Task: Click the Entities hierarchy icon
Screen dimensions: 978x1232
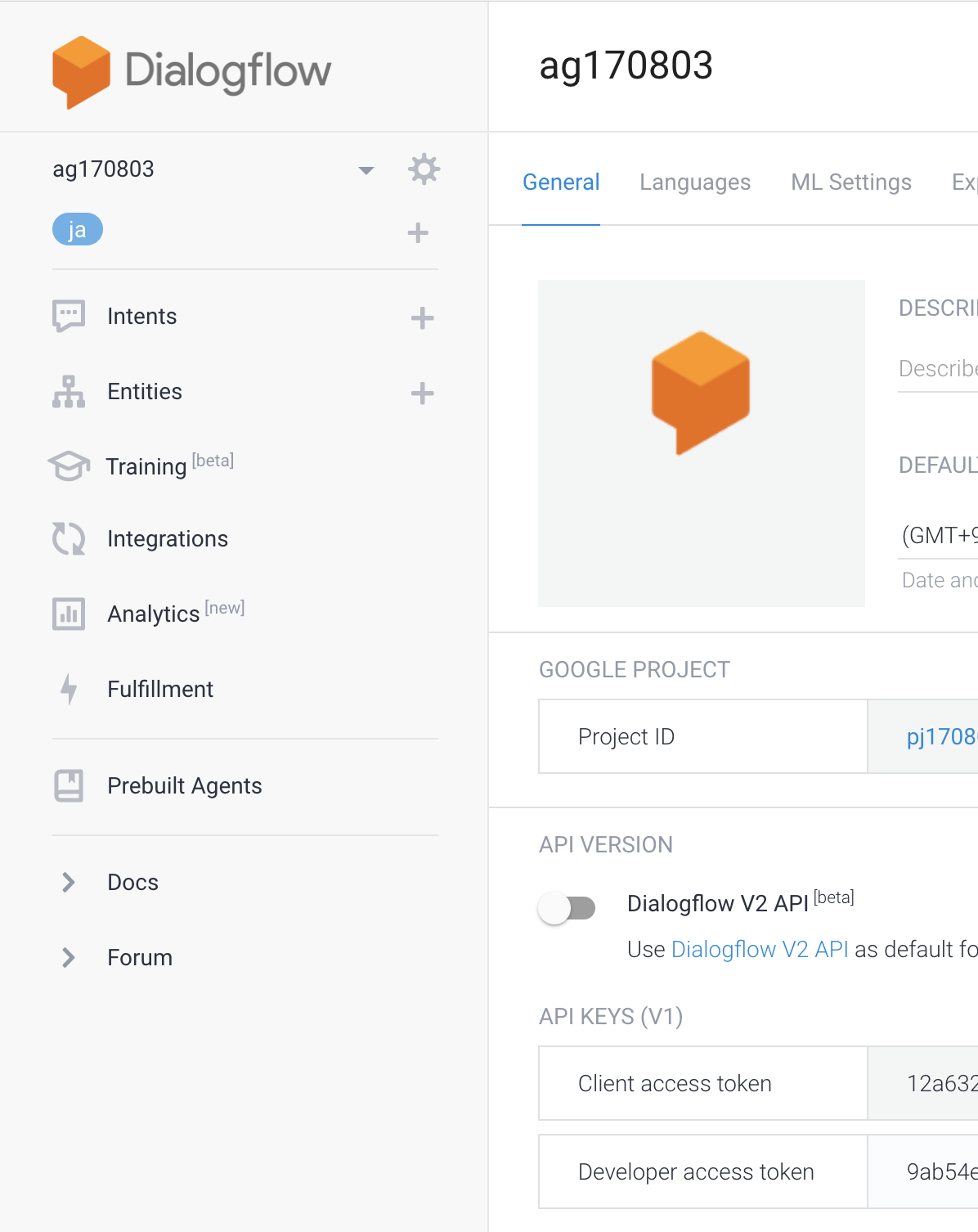Action: click(x=69, y=392)
